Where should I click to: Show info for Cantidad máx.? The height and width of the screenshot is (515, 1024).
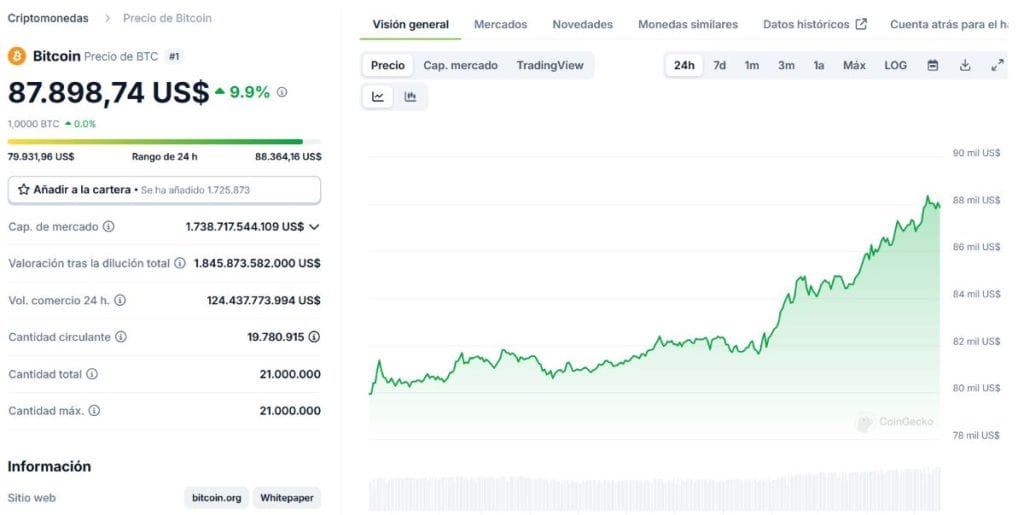[x=94, y=411]
